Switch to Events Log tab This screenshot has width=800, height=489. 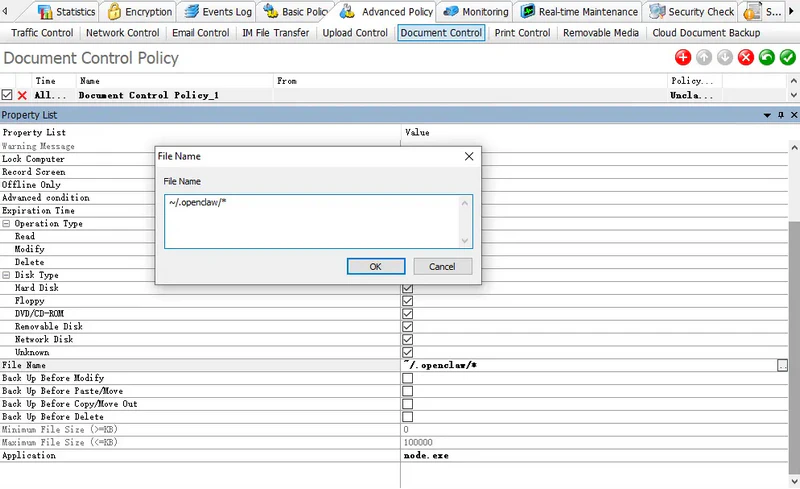[x=218, y=12]
